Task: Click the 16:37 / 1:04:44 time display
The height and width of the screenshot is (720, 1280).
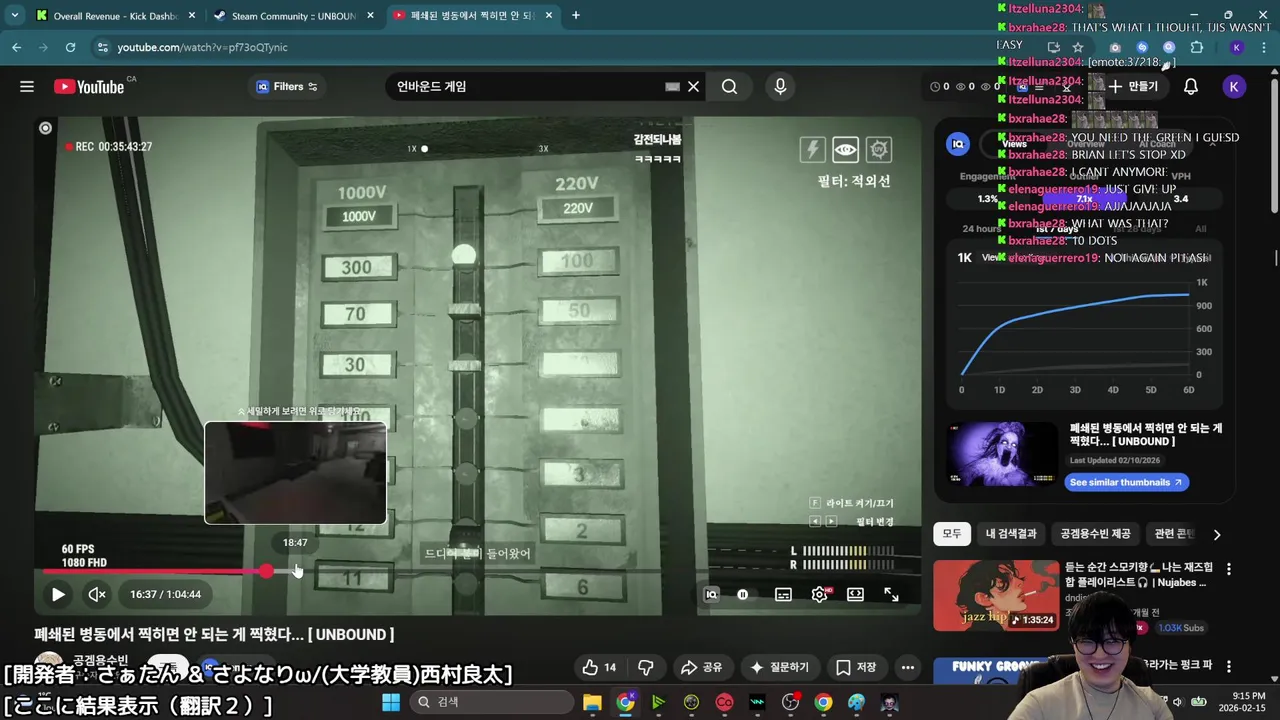Action: pyautogui.click(x=165, y=594)
